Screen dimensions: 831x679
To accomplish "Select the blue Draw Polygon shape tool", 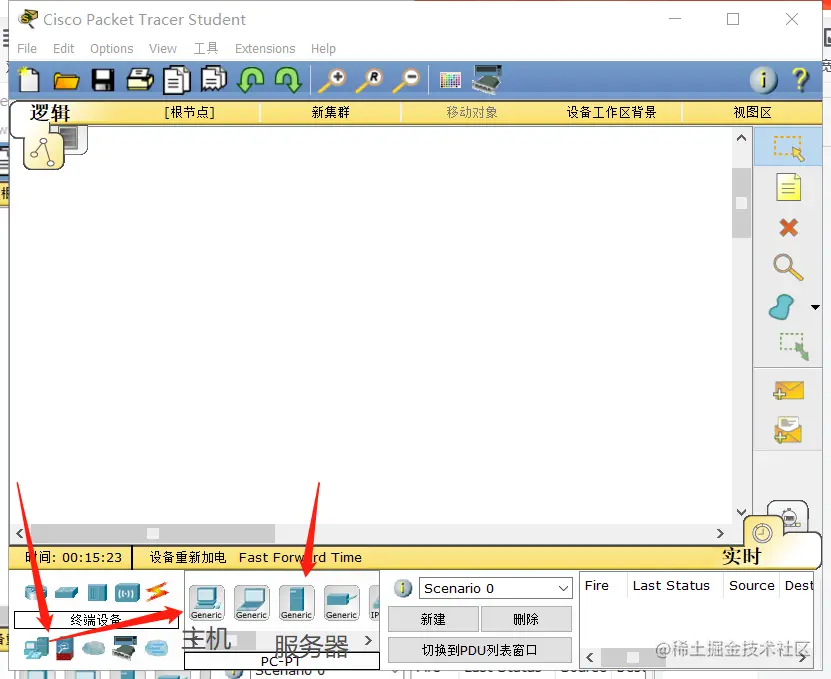I will click(782, 307).
